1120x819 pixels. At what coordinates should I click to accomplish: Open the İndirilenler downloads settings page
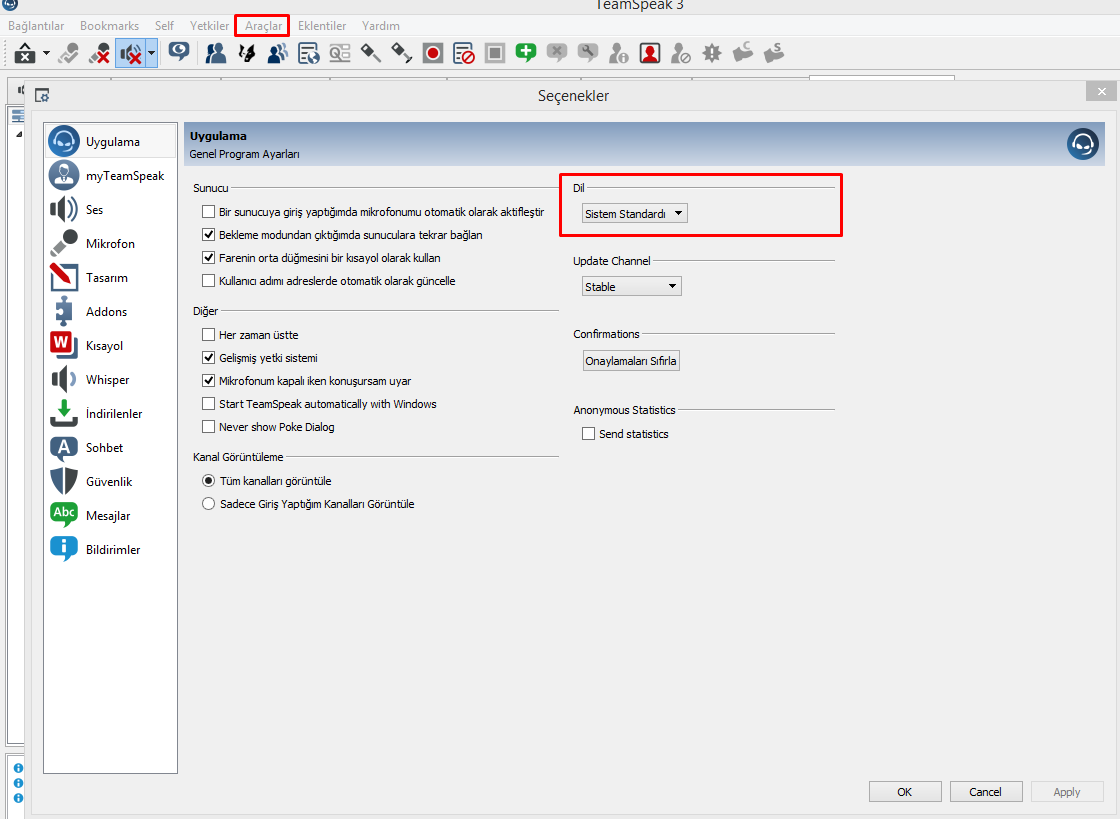(x=111, y=413)
